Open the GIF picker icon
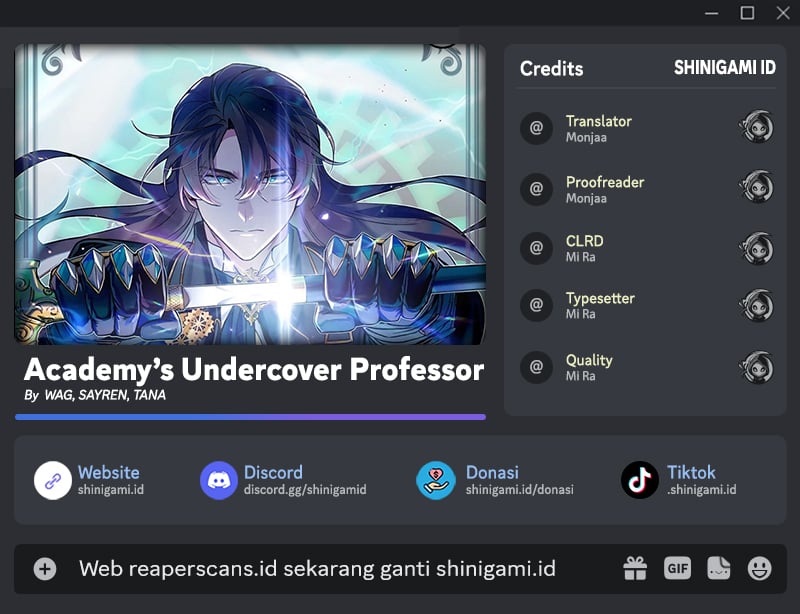 678,568
